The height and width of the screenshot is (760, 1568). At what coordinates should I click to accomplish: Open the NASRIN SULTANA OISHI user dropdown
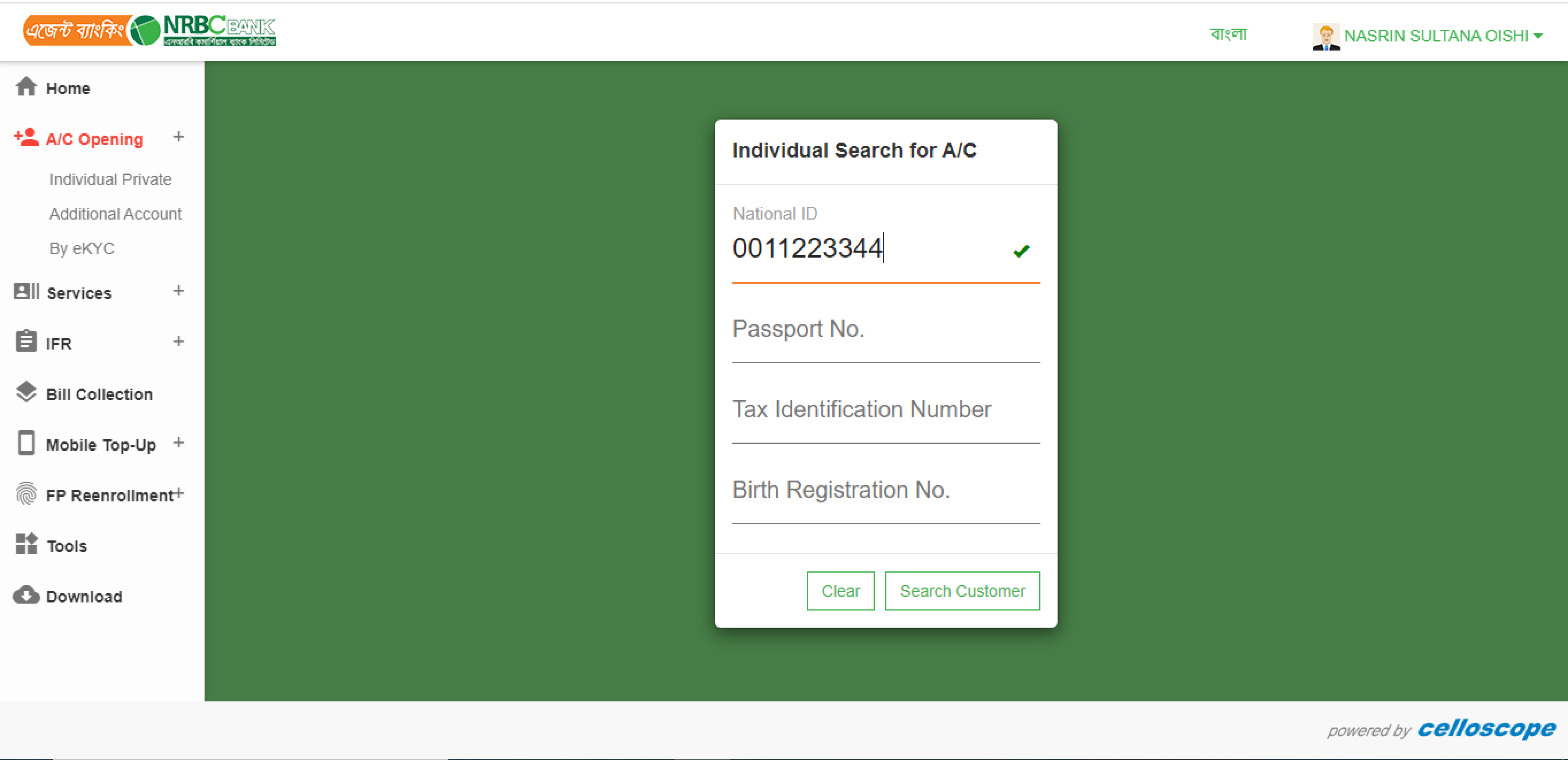tap(1443, 36)
